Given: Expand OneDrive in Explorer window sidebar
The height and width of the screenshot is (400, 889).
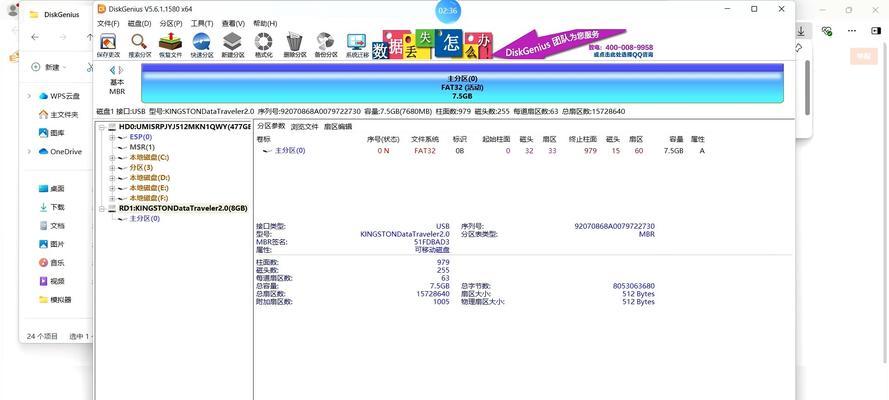Looking at the screenshot, I should click(x=29, y=151).
